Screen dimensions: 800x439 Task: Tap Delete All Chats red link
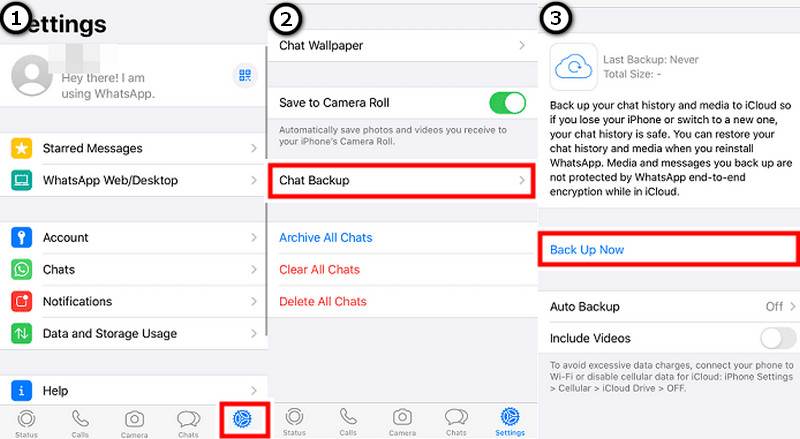(322, 301)
